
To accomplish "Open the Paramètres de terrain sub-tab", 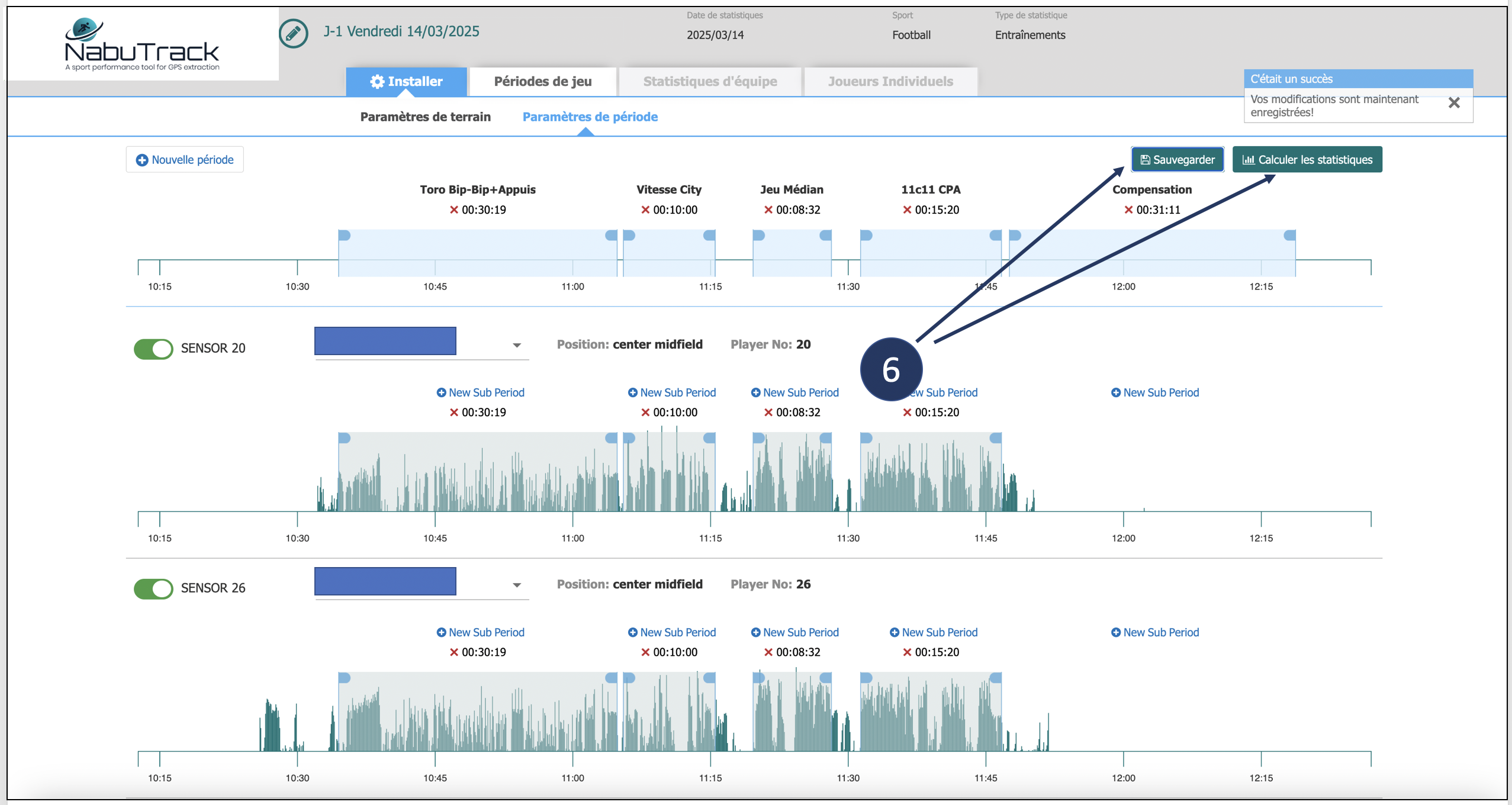I will [425, 117].
